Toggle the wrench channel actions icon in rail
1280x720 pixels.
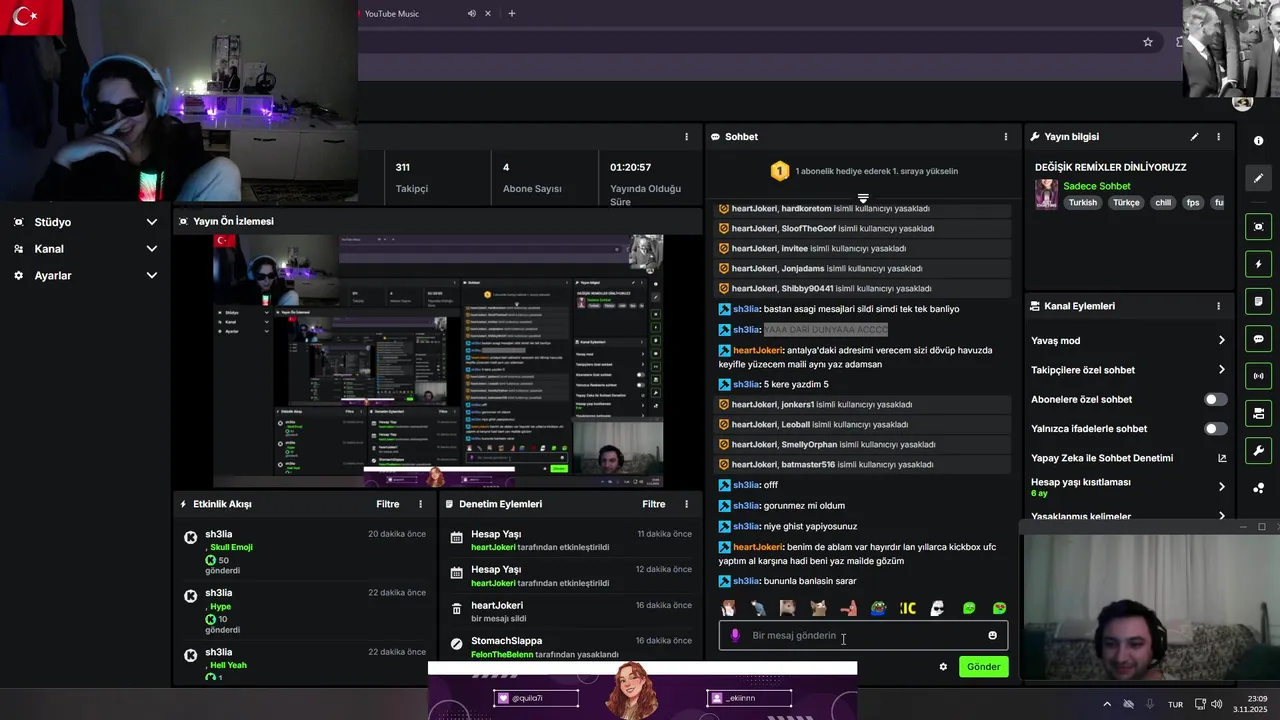pos(1259,450)
